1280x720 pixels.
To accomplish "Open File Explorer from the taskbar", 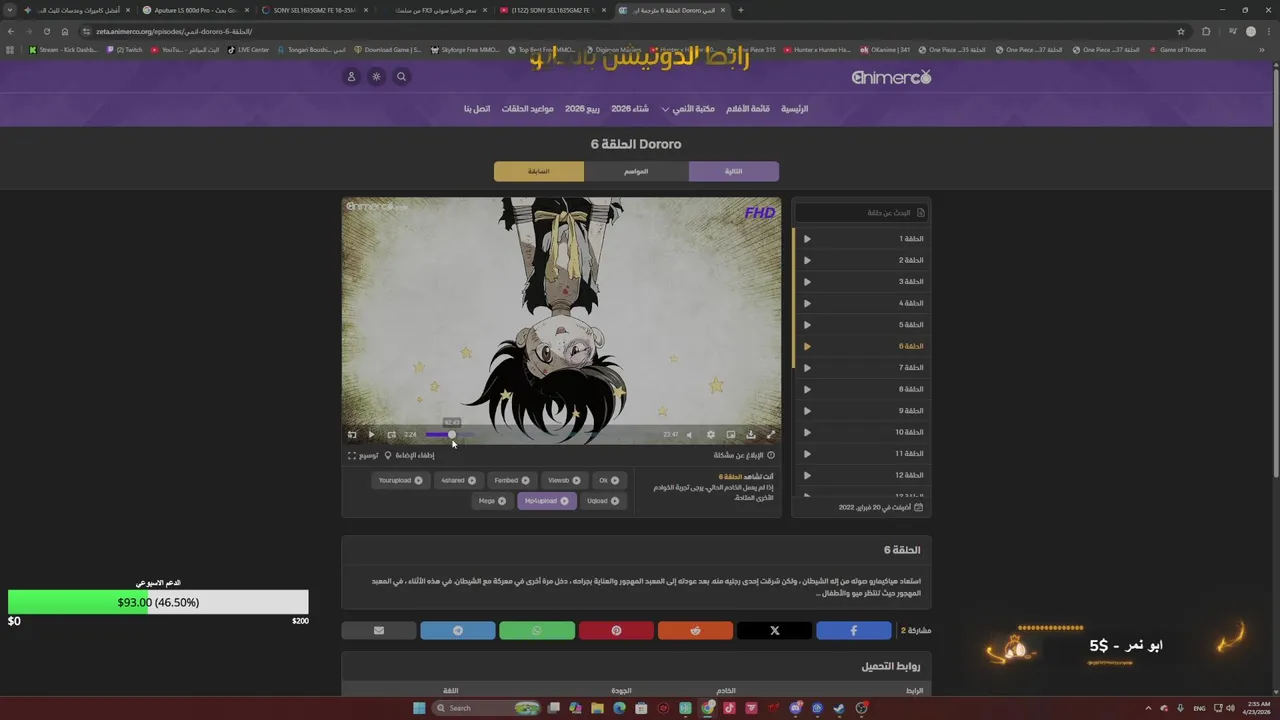I will click(598, 708).
